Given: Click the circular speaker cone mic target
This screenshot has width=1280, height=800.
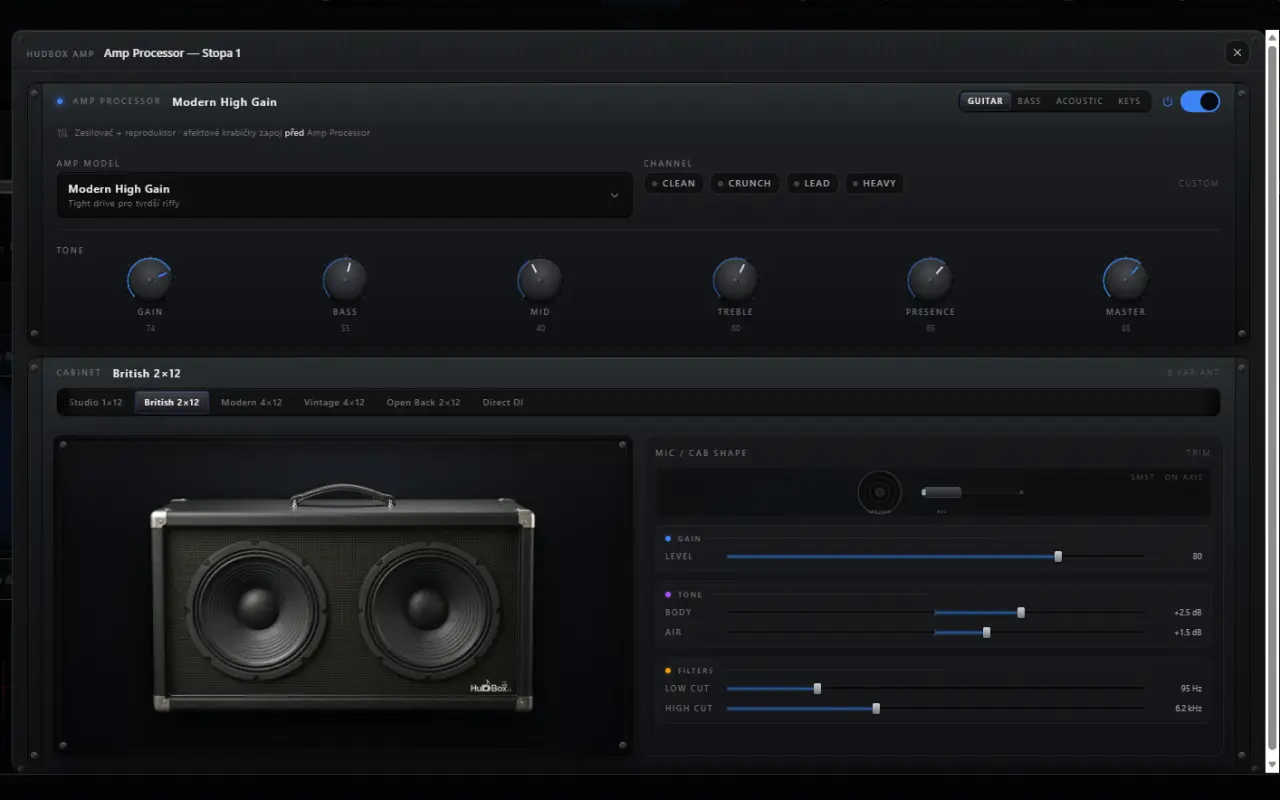Looking at the screenshot, I should pos(880,492).
